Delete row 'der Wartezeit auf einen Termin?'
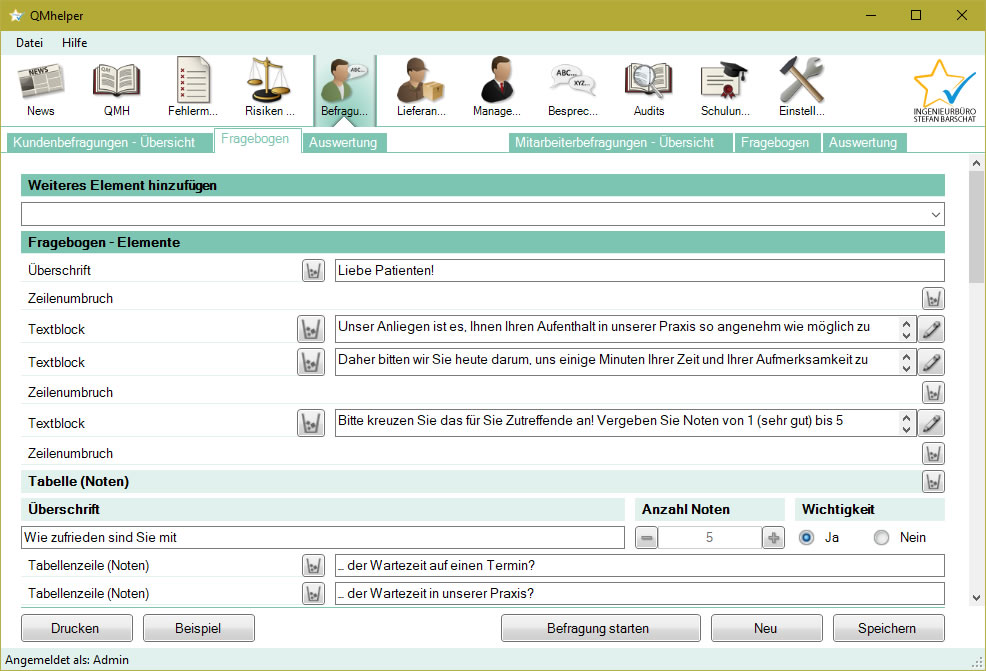 tap(313, 565)
